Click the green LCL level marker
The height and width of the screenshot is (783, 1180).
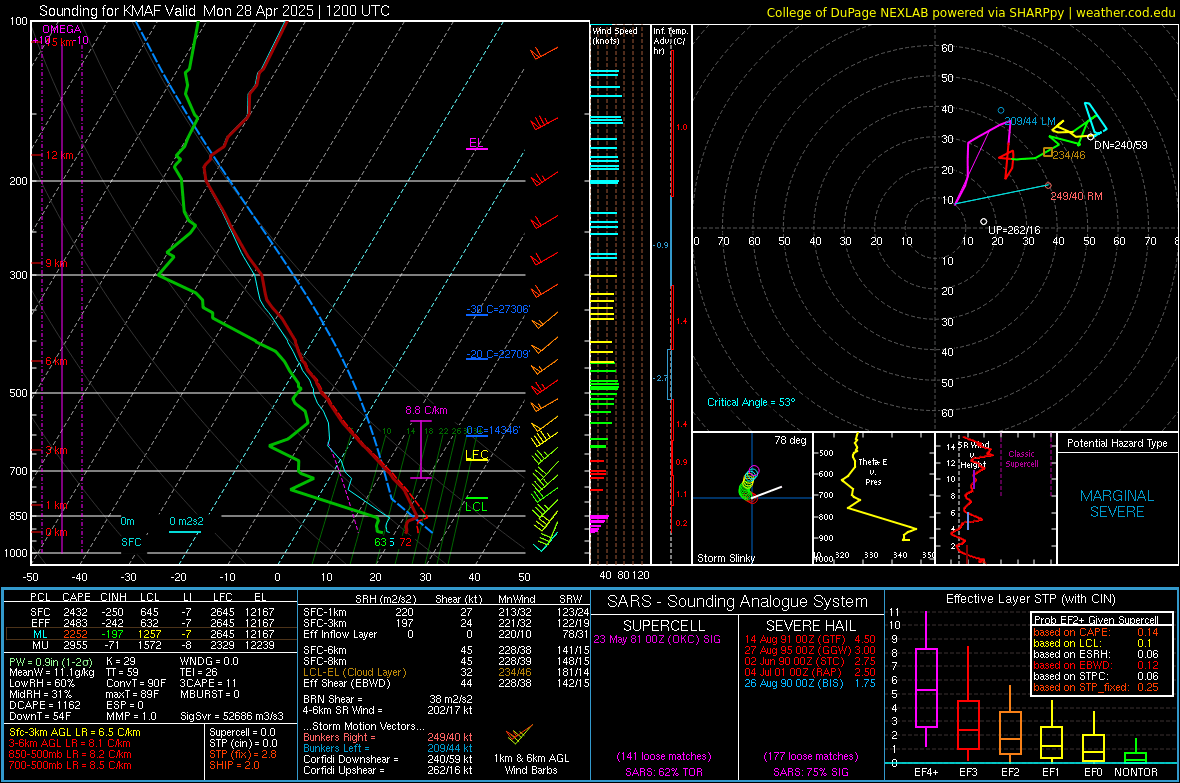click(476, 506)
